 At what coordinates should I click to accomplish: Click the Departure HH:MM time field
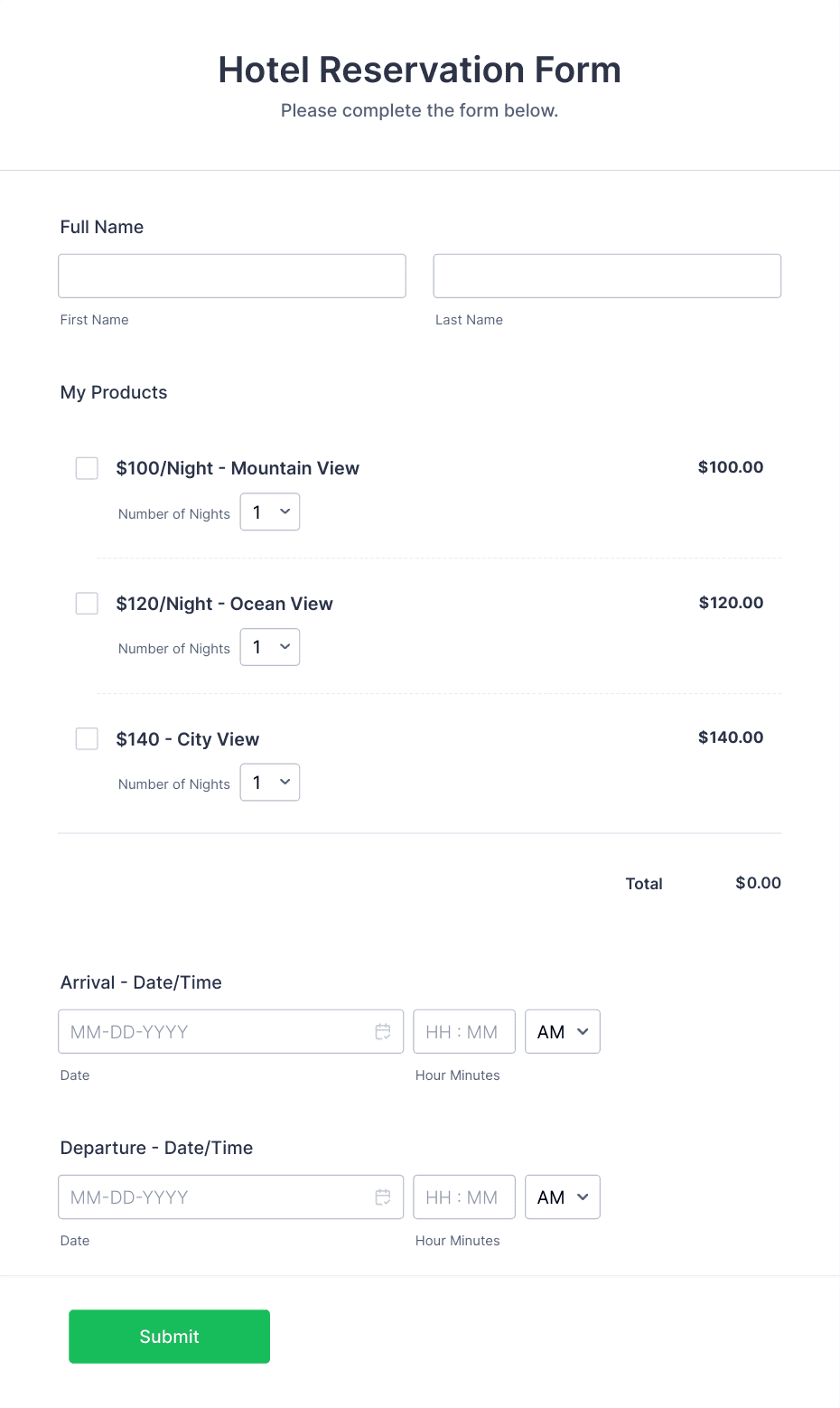463,1197
